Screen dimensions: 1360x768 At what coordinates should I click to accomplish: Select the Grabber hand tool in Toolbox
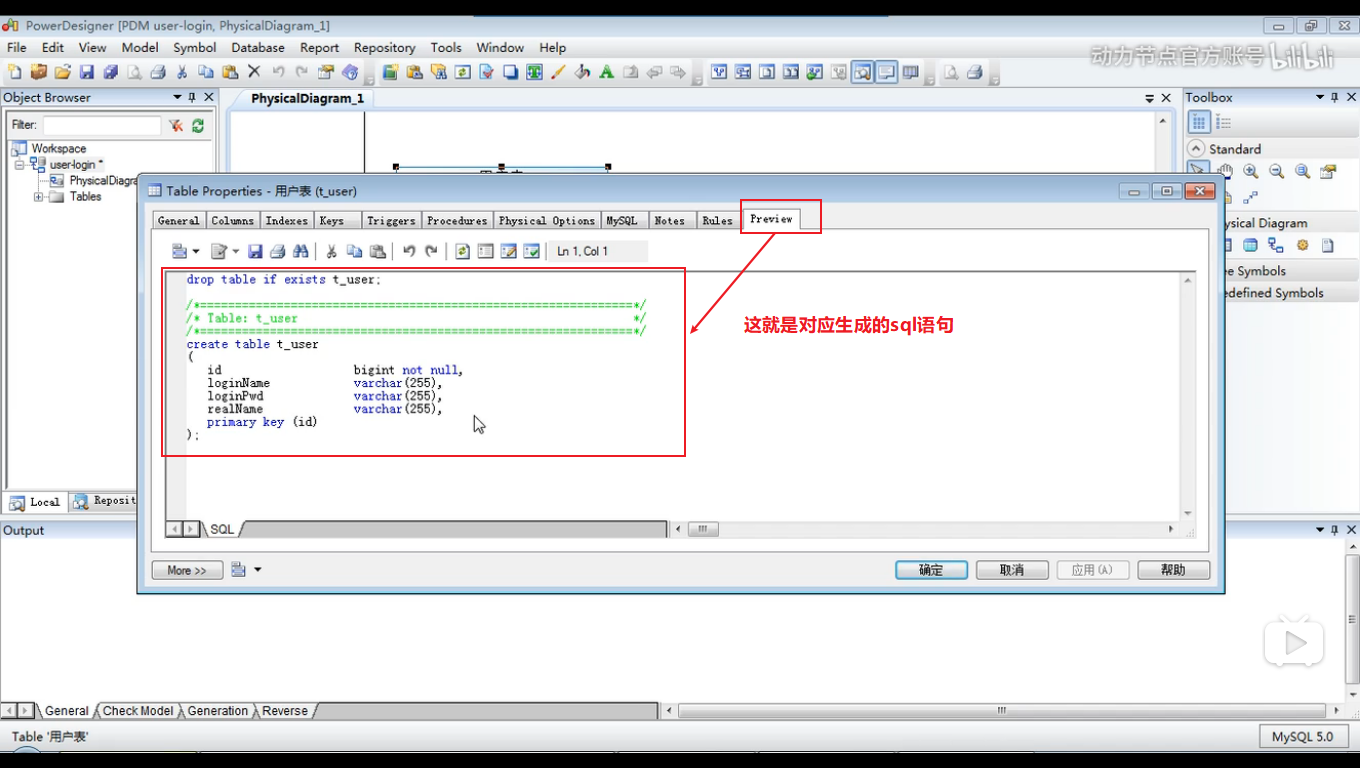point(1225,172)
